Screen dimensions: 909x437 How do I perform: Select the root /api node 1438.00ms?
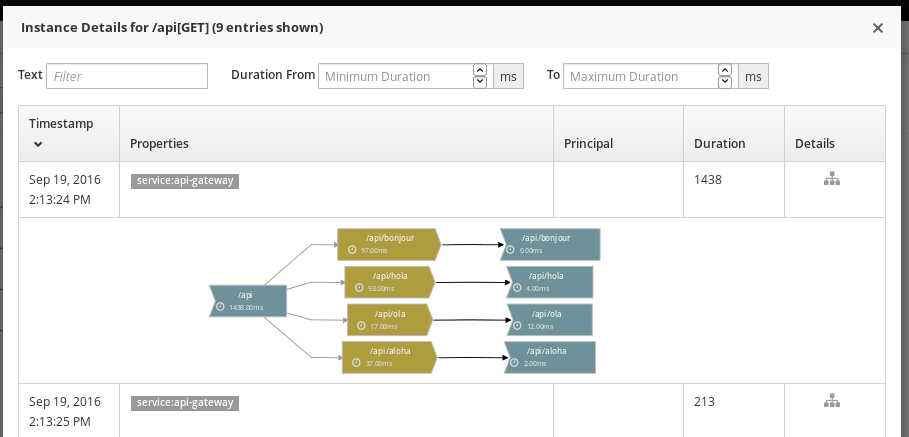[x=248, y=301]
